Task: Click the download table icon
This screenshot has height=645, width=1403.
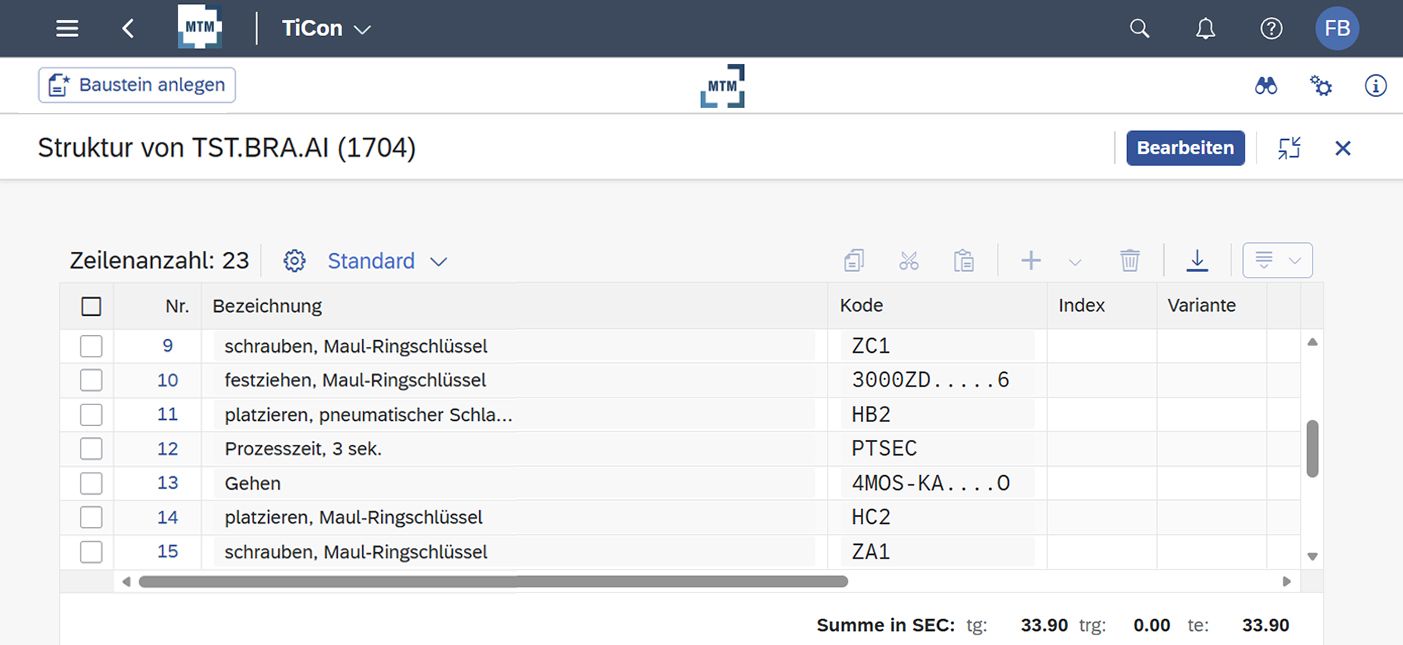Action: point(1197,261)
